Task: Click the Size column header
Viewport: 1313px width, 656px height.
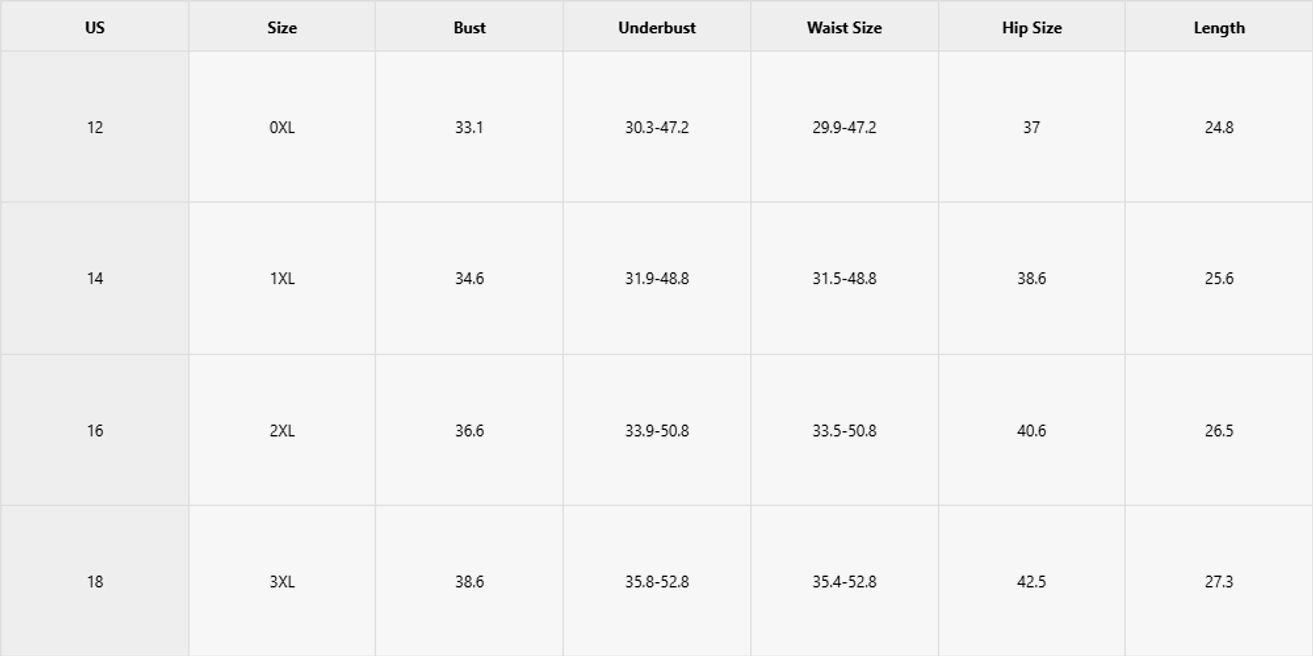Action: click(282, 28)
